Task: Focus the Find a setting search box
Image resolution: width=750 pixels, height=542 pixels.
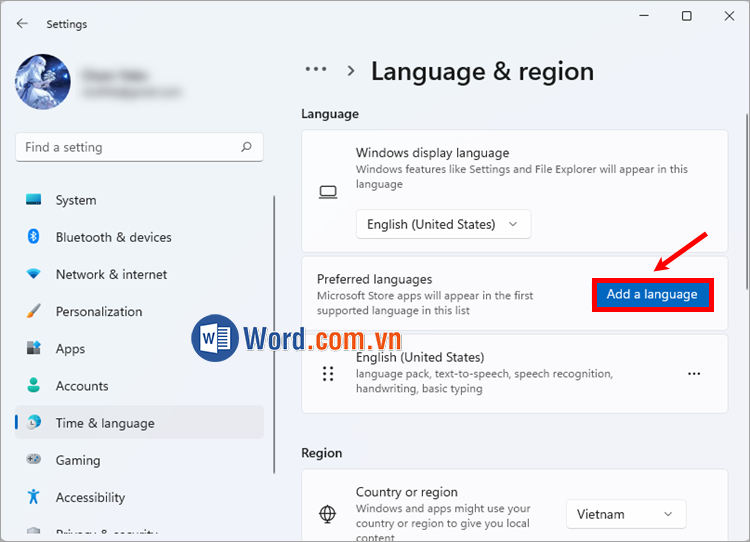Action: click(x=139, y=147)
